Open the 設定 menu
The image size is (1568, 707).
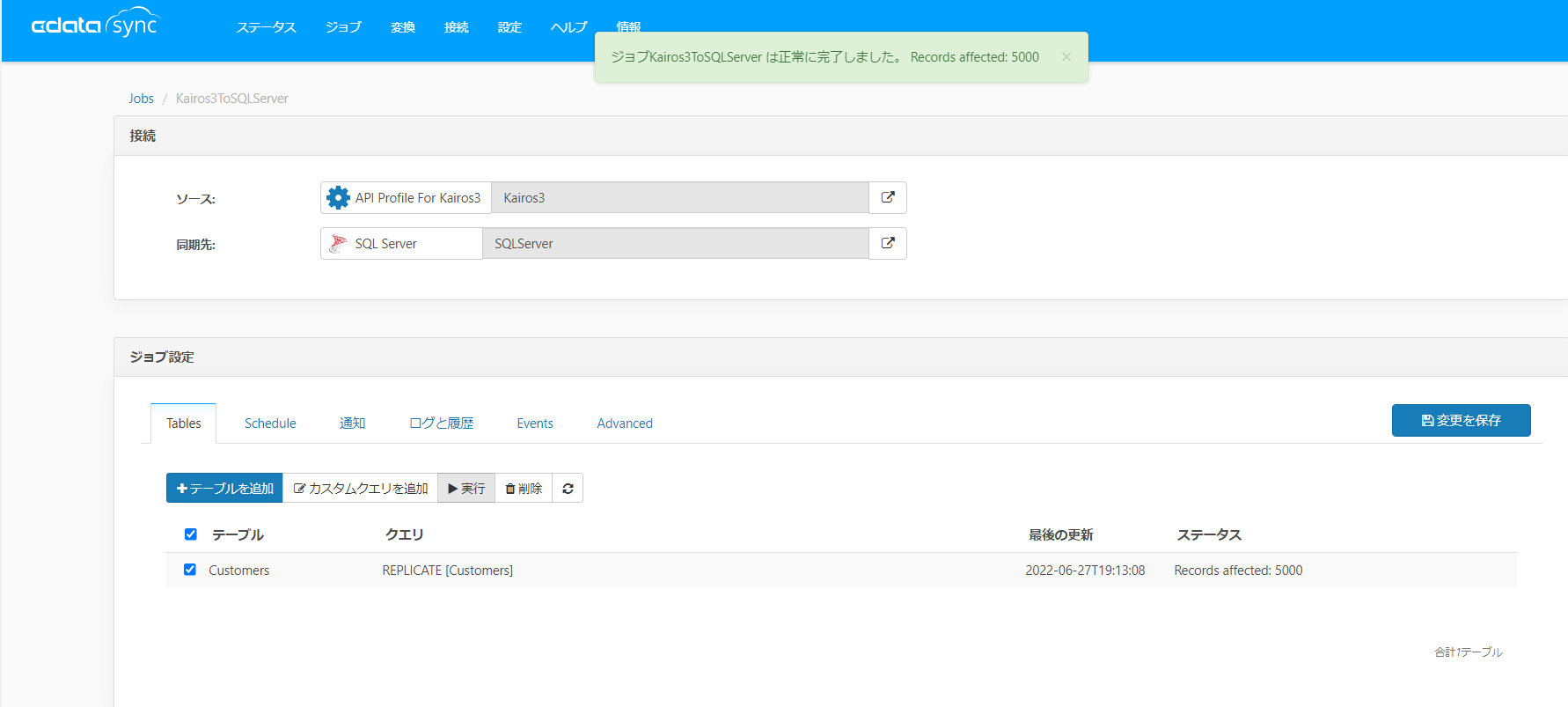coord(509,27)
